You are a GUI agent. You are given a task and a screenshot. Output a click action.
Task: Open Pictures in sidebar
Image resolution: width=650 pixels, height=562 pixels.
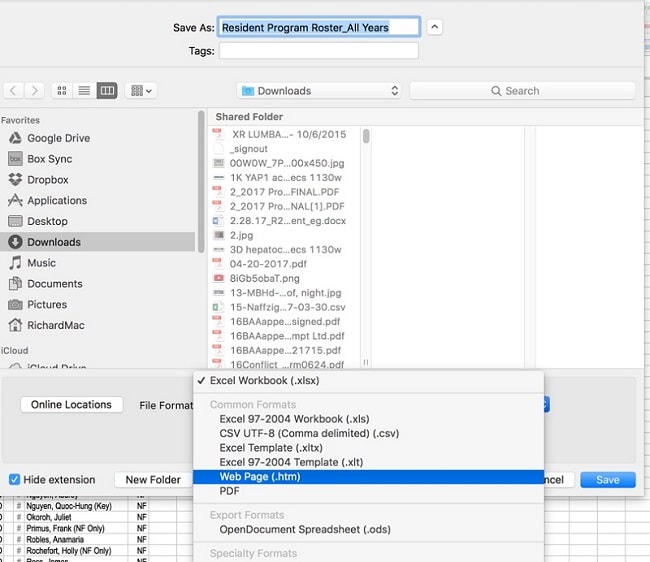pyautogui.click(x=97, y=304)
